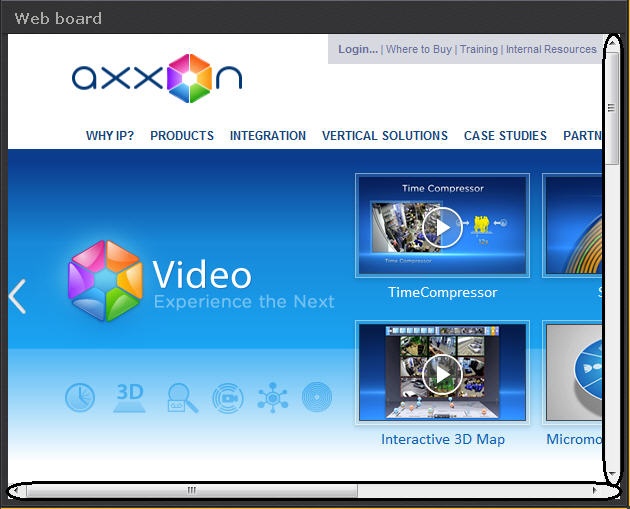Viewport: 630px width, 509px height.
Task: Select the magnifier search feature icon
Action: 182,398
